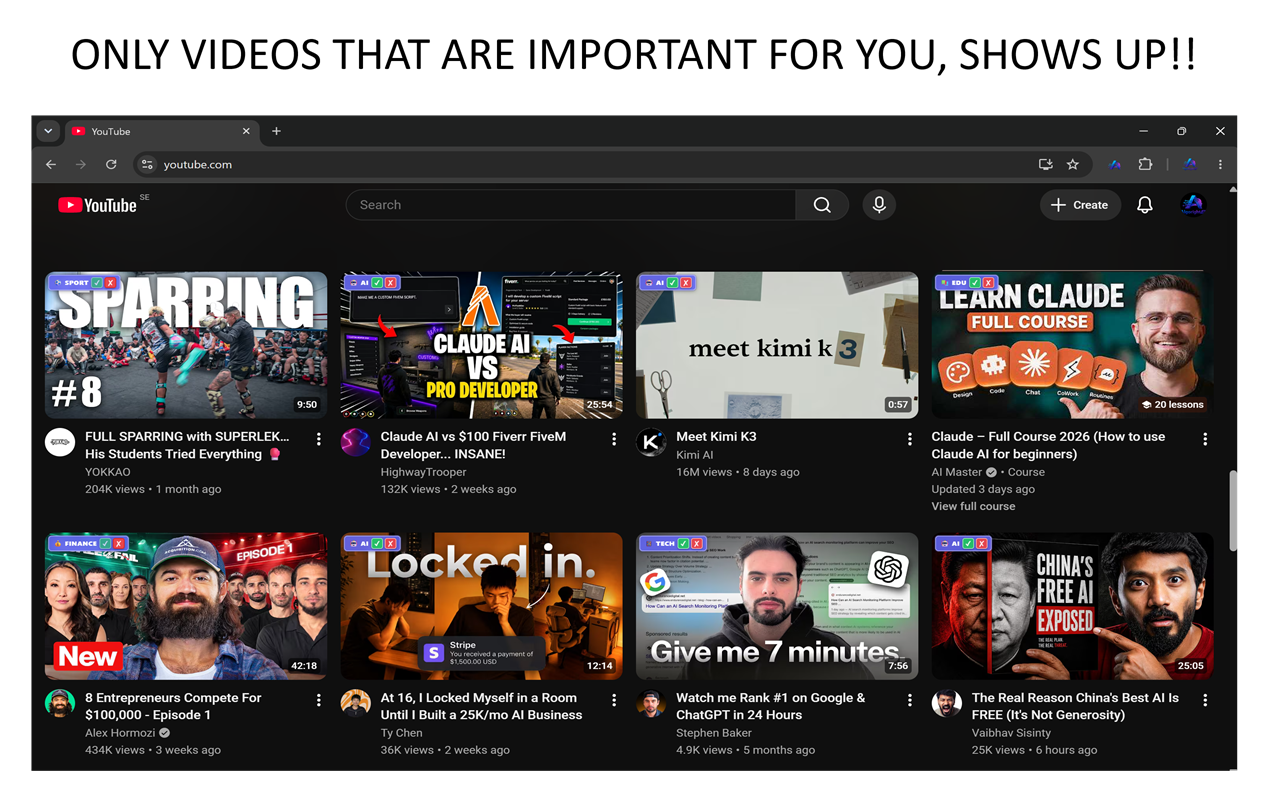Go back with the browser back arrow

pyautogui.click(x=51, y=164)
